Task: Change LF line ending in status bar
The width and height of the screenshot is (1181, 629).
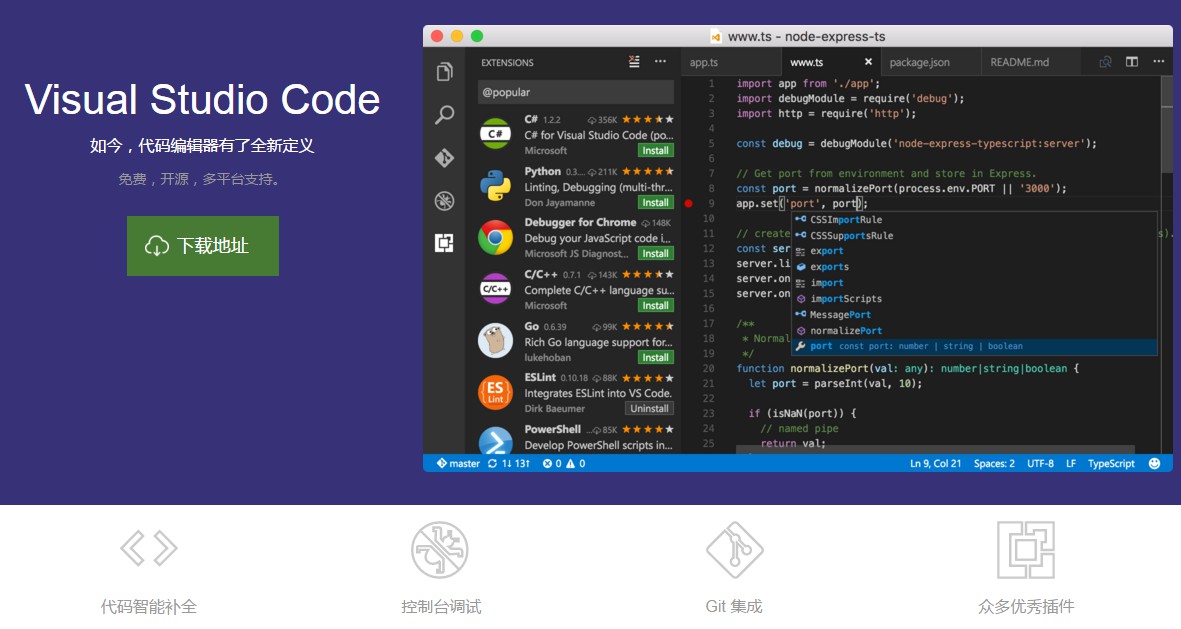Action: click(1070, 463)
